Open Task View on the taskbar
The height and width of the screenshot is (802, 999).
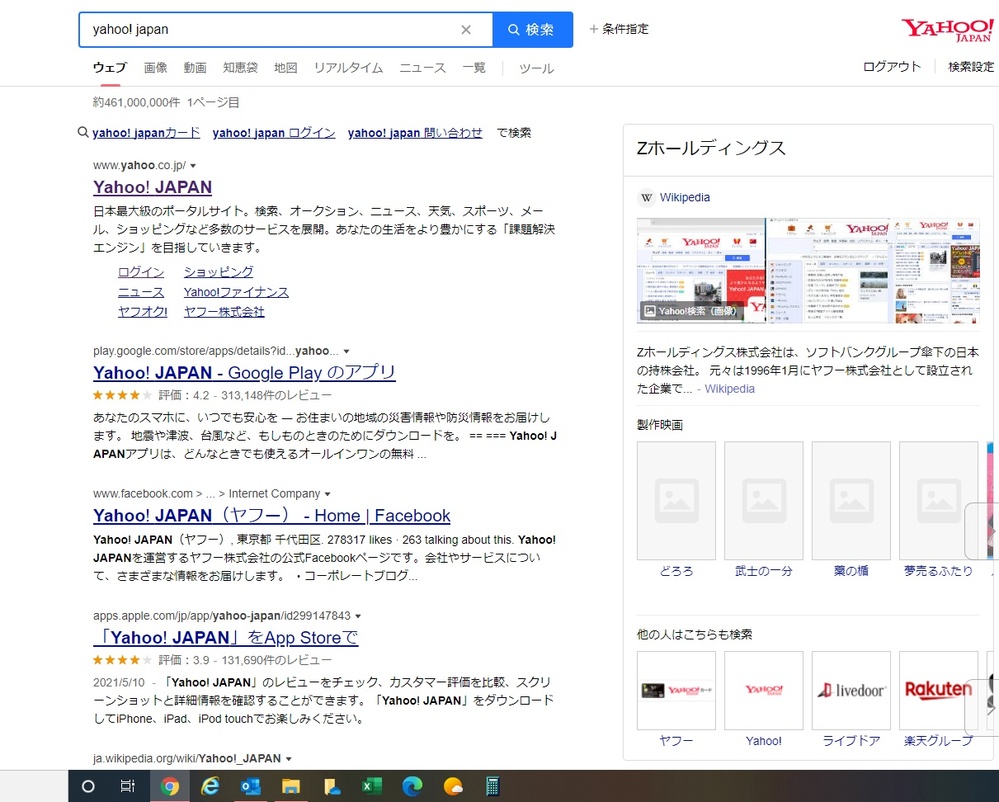click(127, 786)
